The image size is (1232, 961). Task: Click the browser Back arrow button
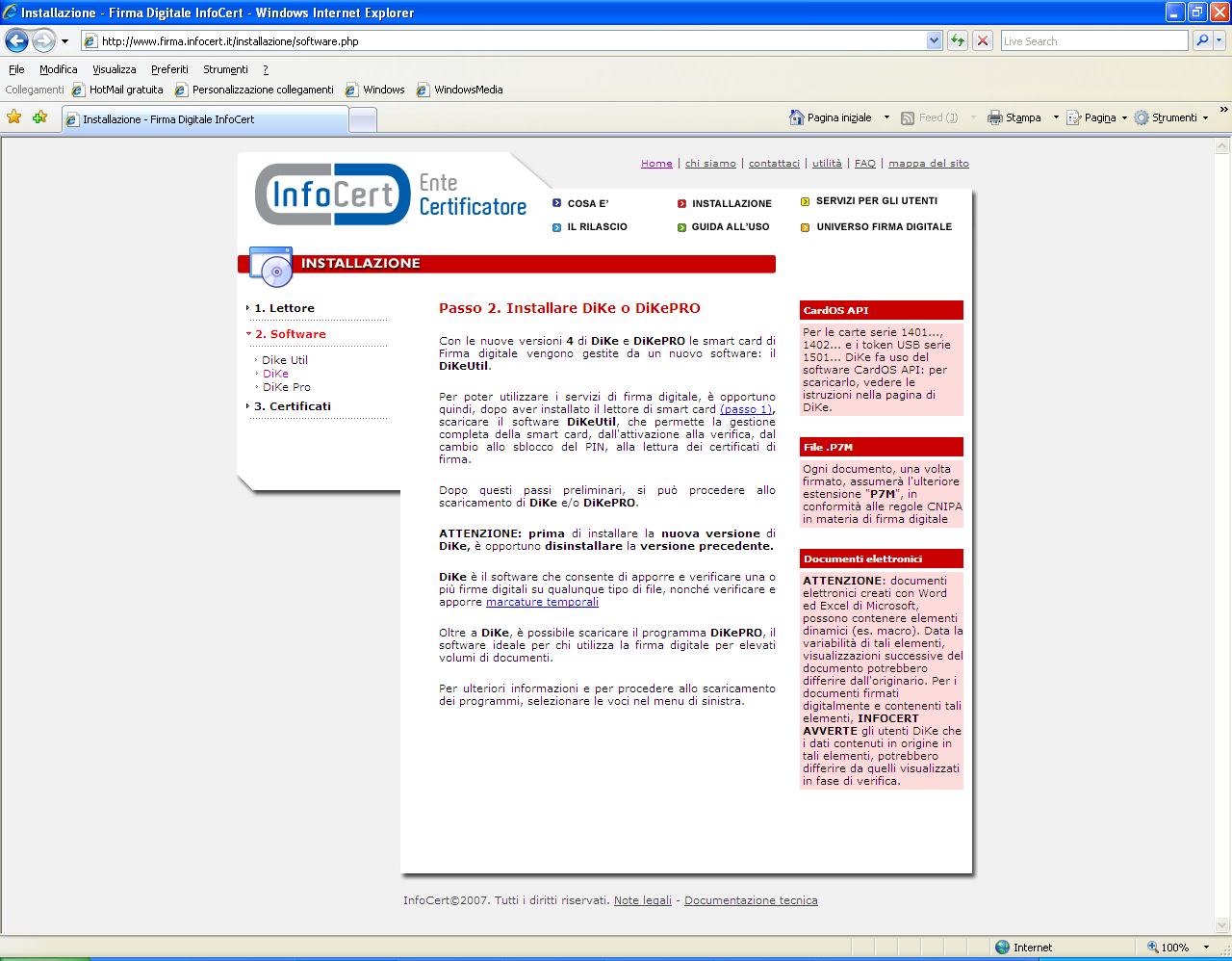click(x=16, y=40)
